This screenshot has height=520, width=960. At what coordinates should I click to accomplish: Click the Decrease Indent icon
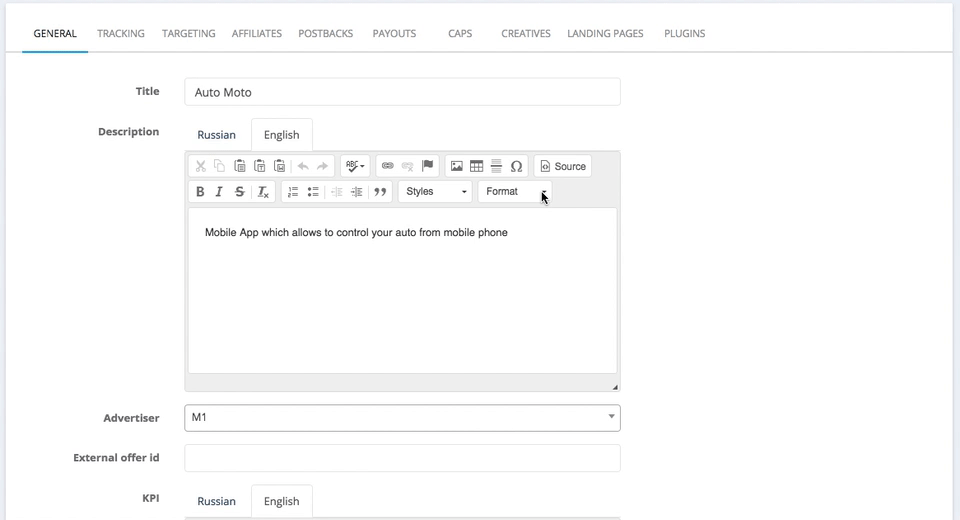tap(337, 192)
